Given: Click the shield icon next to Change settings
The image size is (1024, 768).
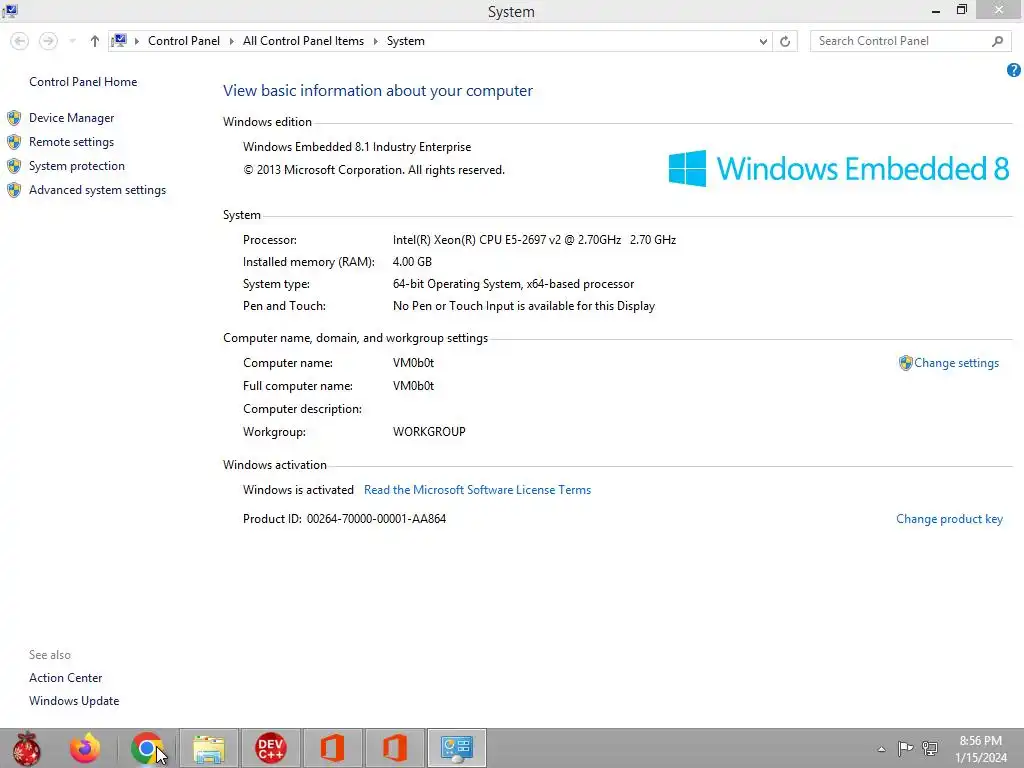Looking at the screenshot, I should 905,363.
